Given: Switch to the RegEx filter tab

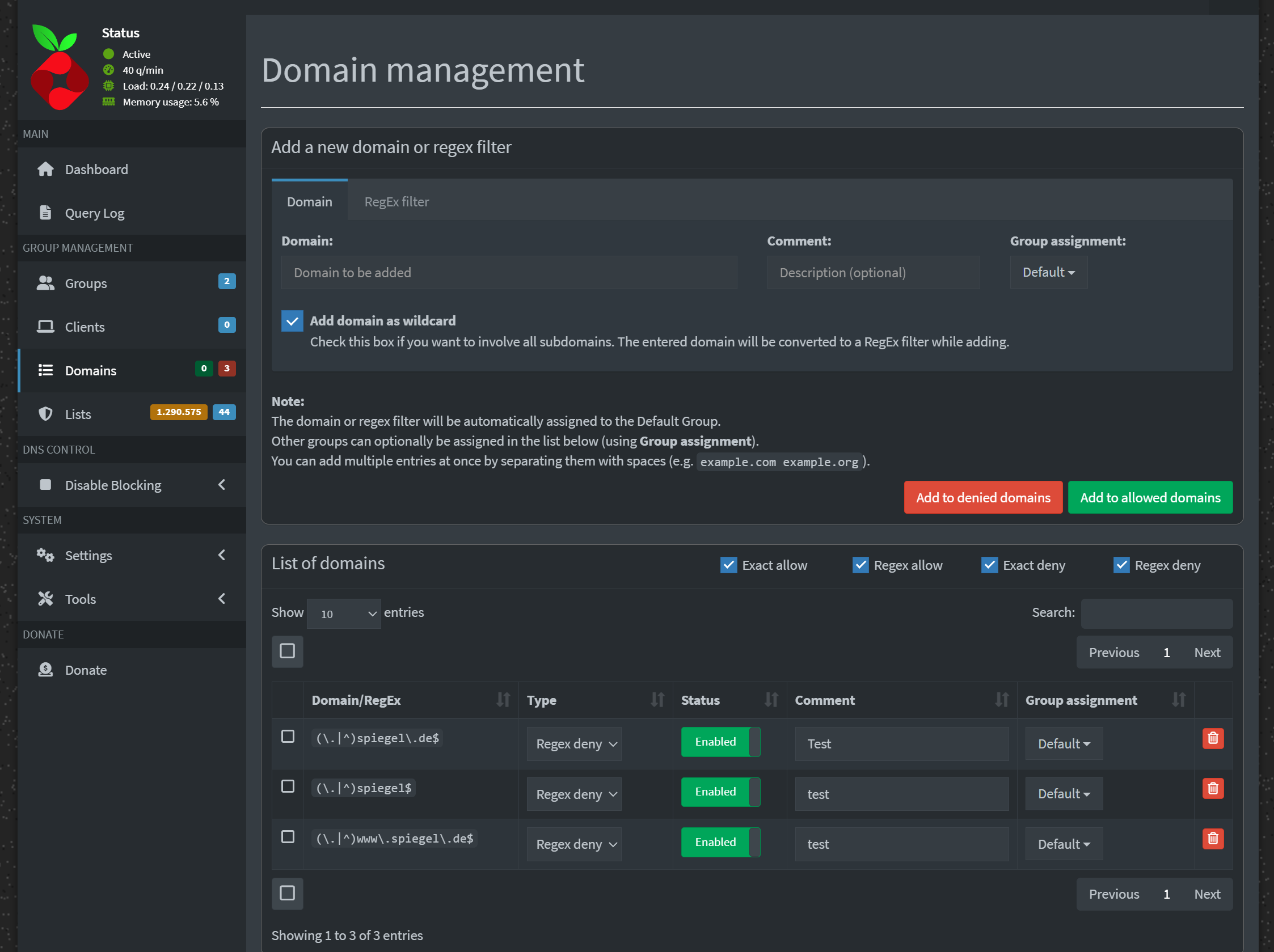Looking at the screenshot, I should [x=396, y=202].
